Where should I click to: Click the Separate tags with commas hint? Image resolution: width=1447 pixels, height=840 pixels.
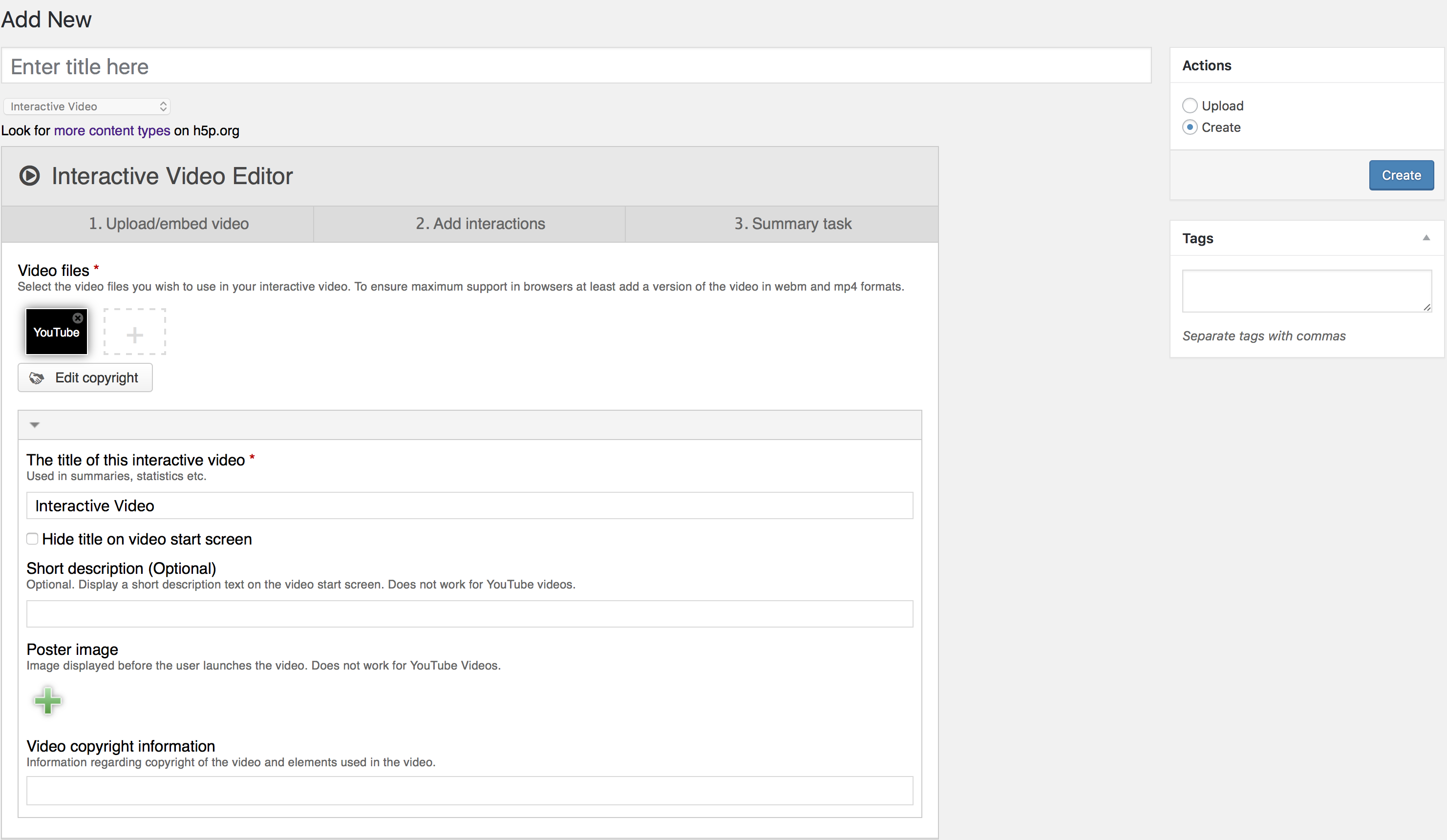(1264, 336)
